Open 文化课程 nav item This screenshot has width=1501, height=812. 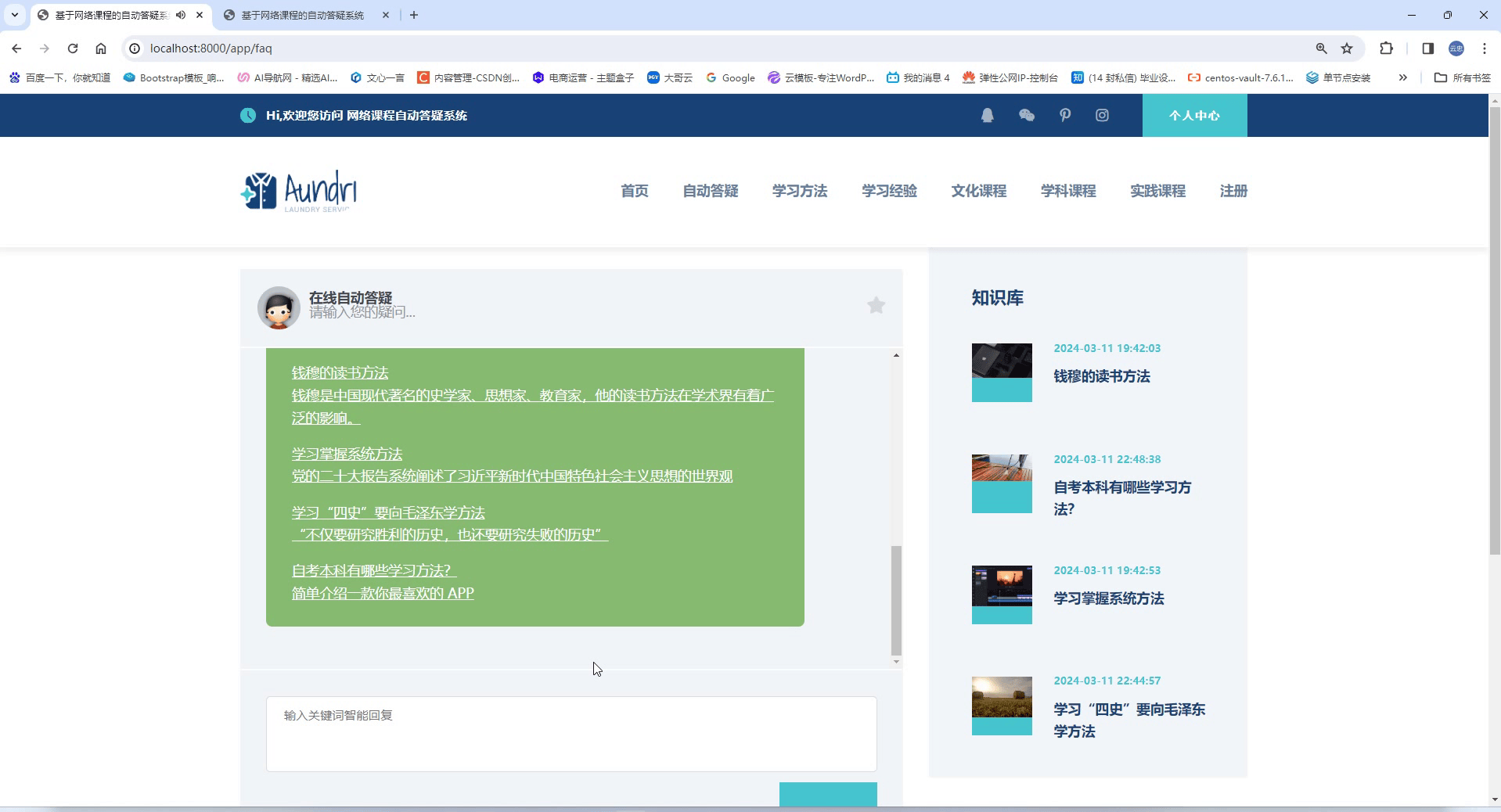pos(979,191)
